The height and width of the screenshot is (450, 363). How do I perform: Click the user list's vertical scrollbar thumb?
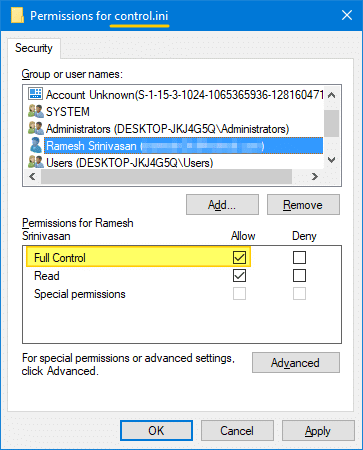[x=331, y=123]
